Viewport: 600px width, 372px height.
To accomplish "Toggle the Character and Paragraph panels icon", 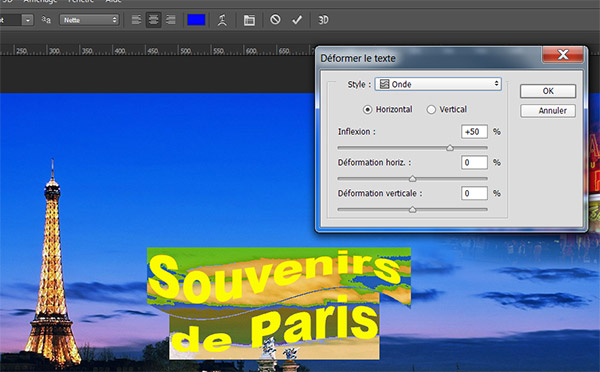I will 249,20.
